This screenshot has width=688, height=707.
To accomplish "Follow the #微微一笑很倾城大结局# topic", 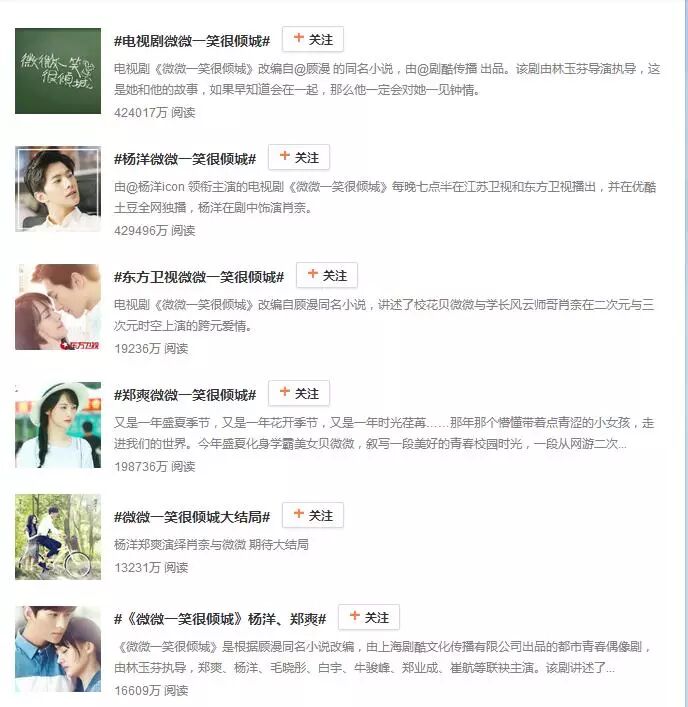I will (x=312, y=515).
